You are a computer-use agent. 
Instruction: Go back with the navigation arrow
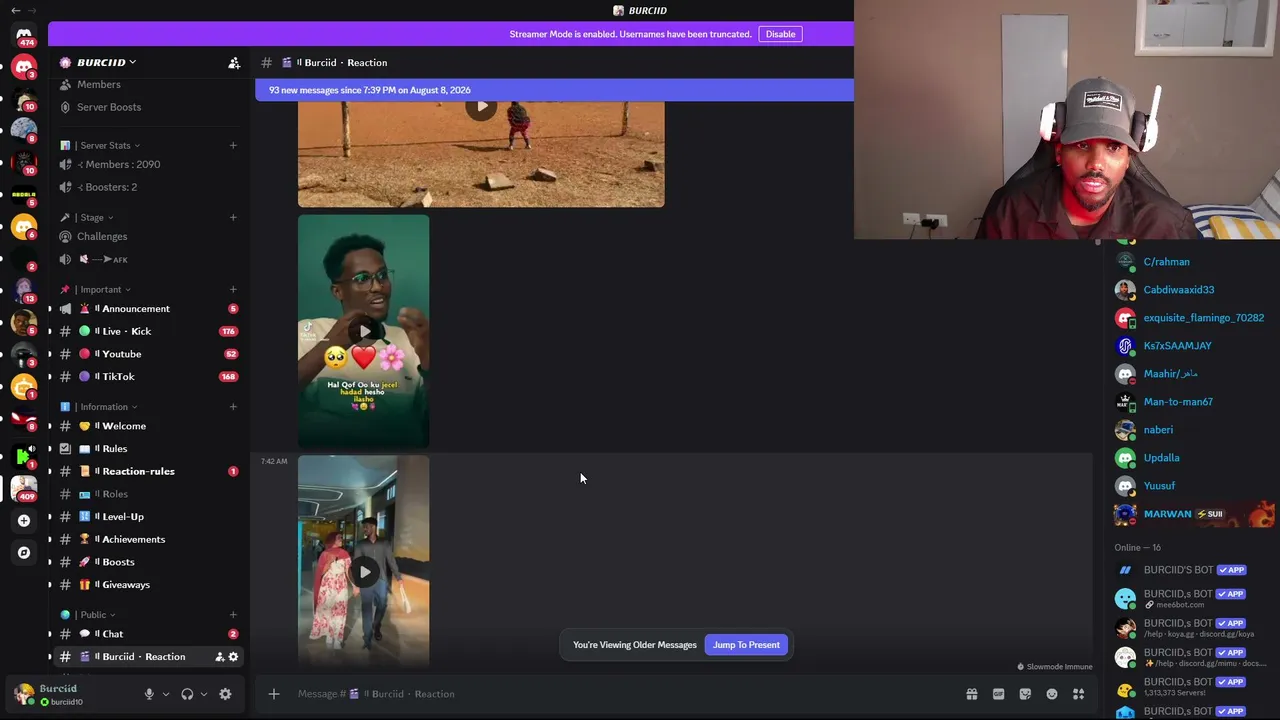click(15, 10)
